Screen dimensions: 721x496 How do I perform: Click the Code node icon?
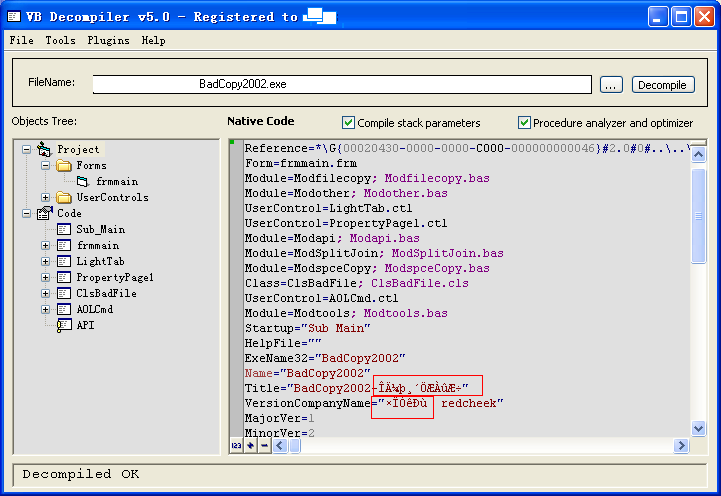tap(45, 213)
